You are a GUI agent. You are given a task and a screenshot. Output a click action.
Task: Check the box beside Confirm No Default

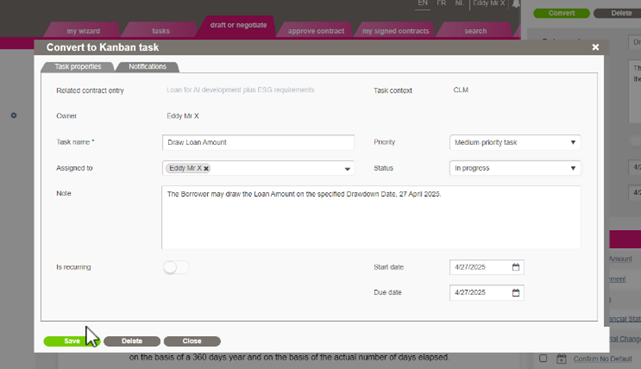(x=543, y=358)
